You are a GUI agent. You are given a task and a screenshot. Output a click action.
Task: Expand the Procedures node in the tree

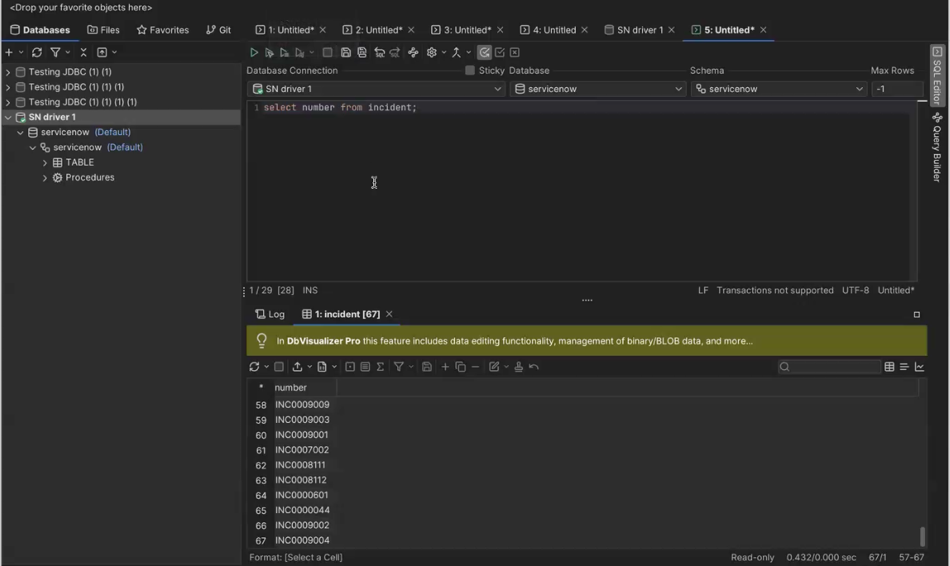[x=44, y=178]
